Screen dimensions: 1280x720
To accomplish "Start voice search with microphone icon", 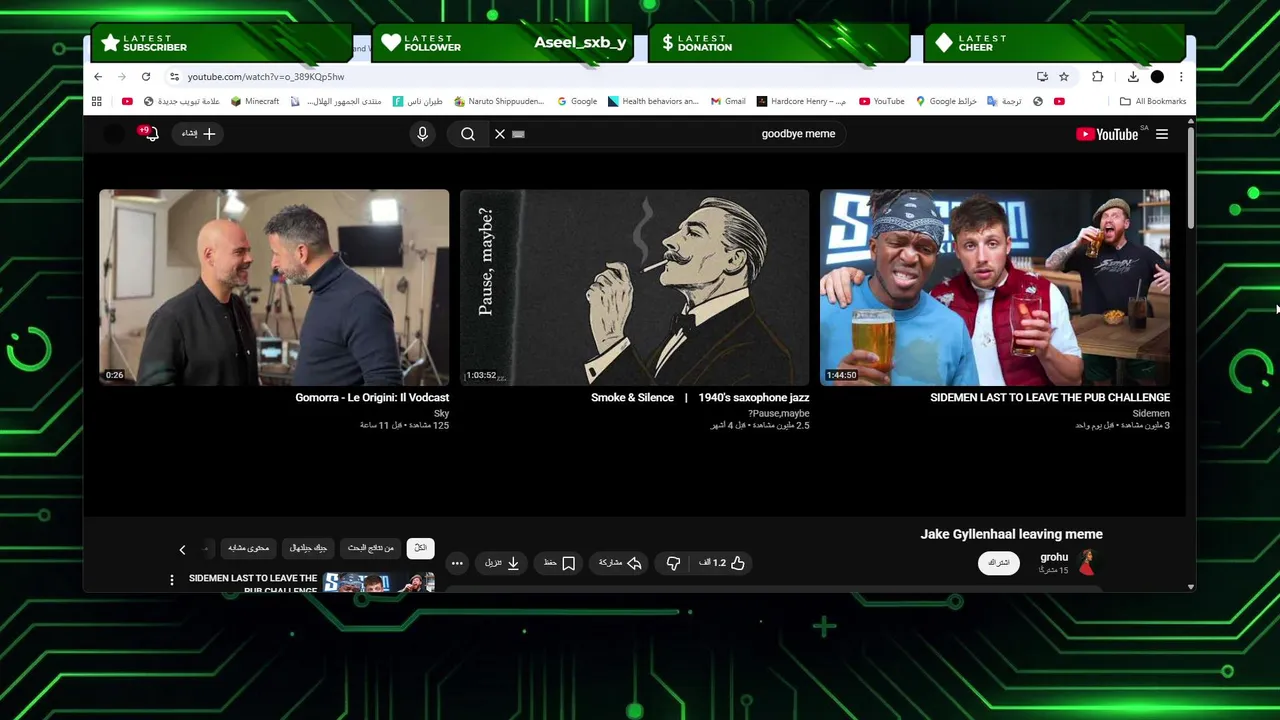I will [422, 133].
